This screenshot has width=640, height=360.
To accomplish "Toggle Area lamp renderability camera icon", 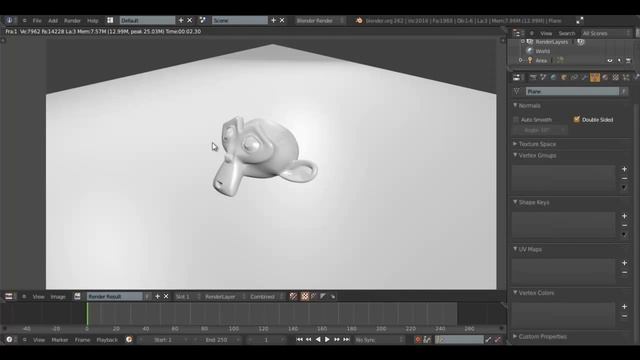I will [x=629, y=60].
